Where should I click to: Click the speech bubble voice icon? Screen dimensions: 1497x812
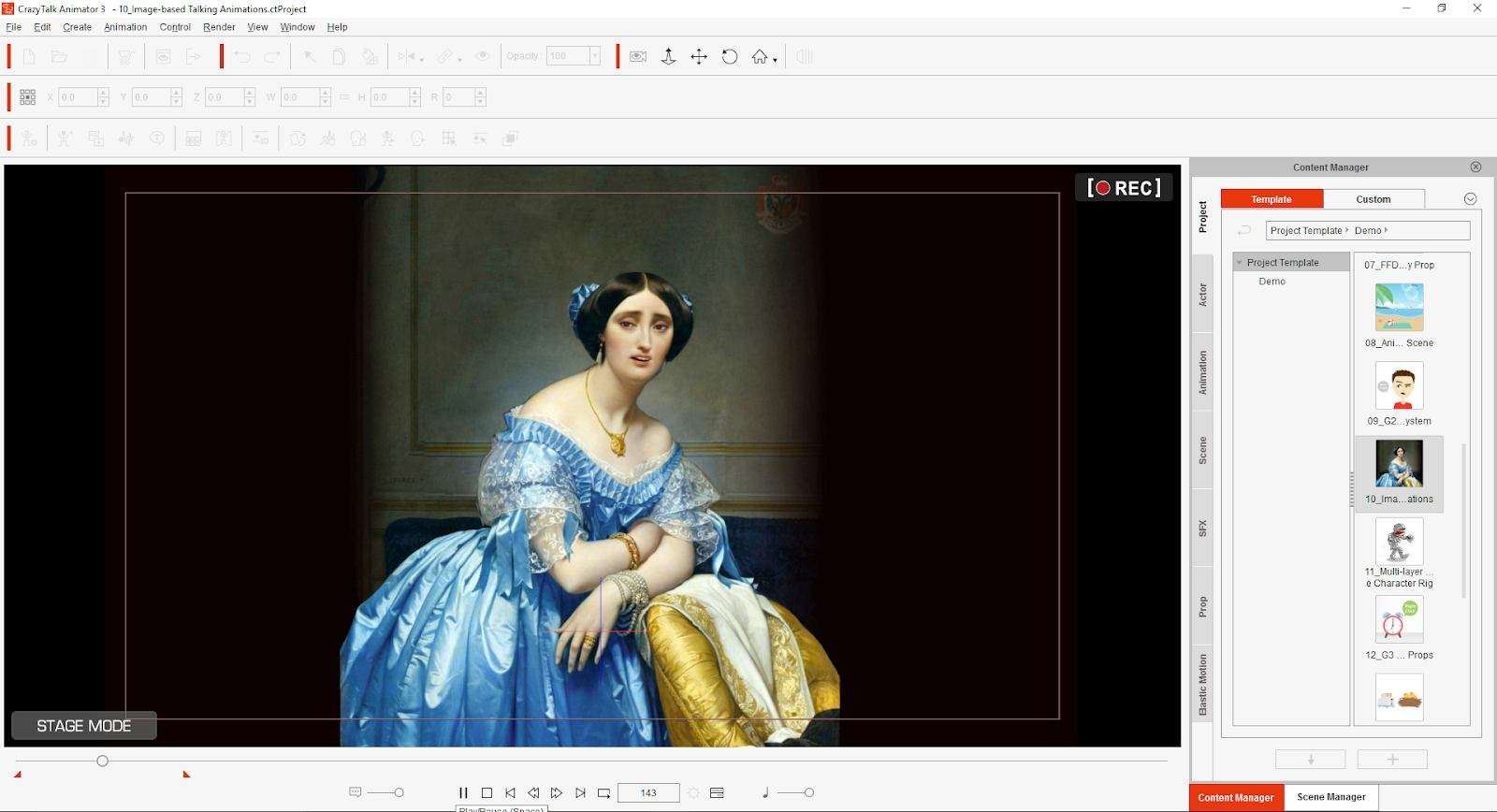point(356,792)
